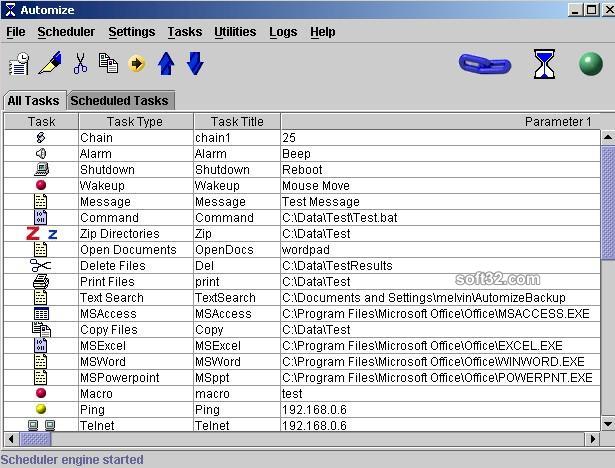Select the MSAccess row table icon

[41, 313]
